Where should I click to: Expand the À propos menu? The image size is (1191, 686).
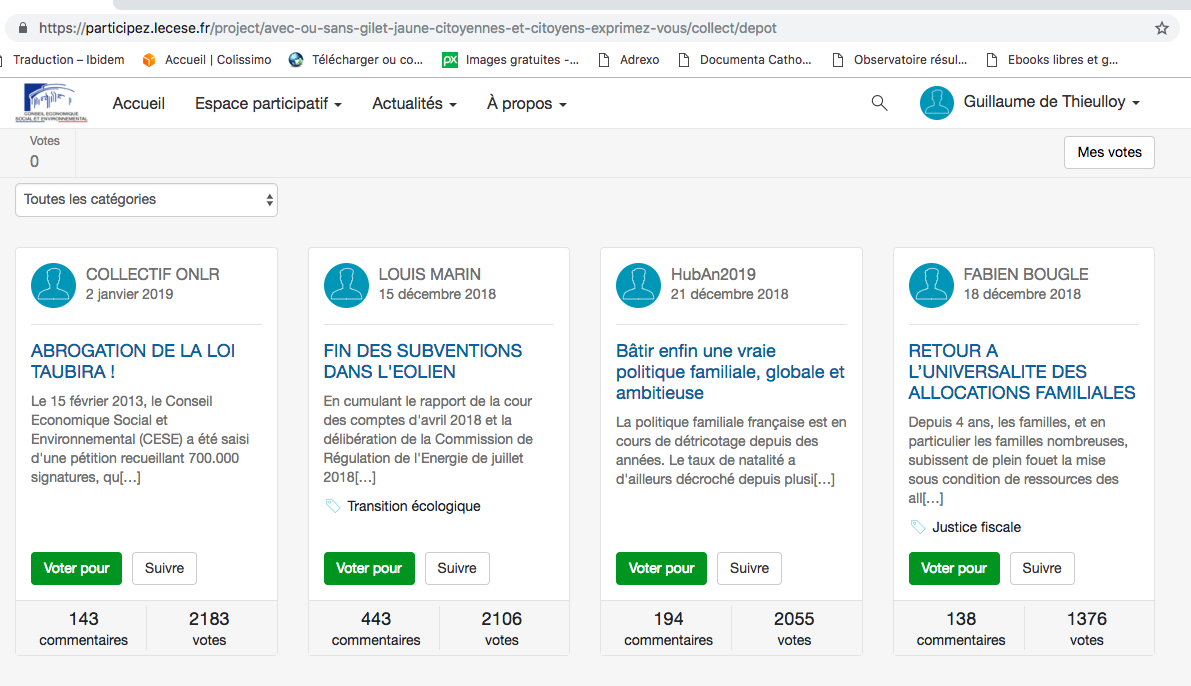tap(526, 104)
